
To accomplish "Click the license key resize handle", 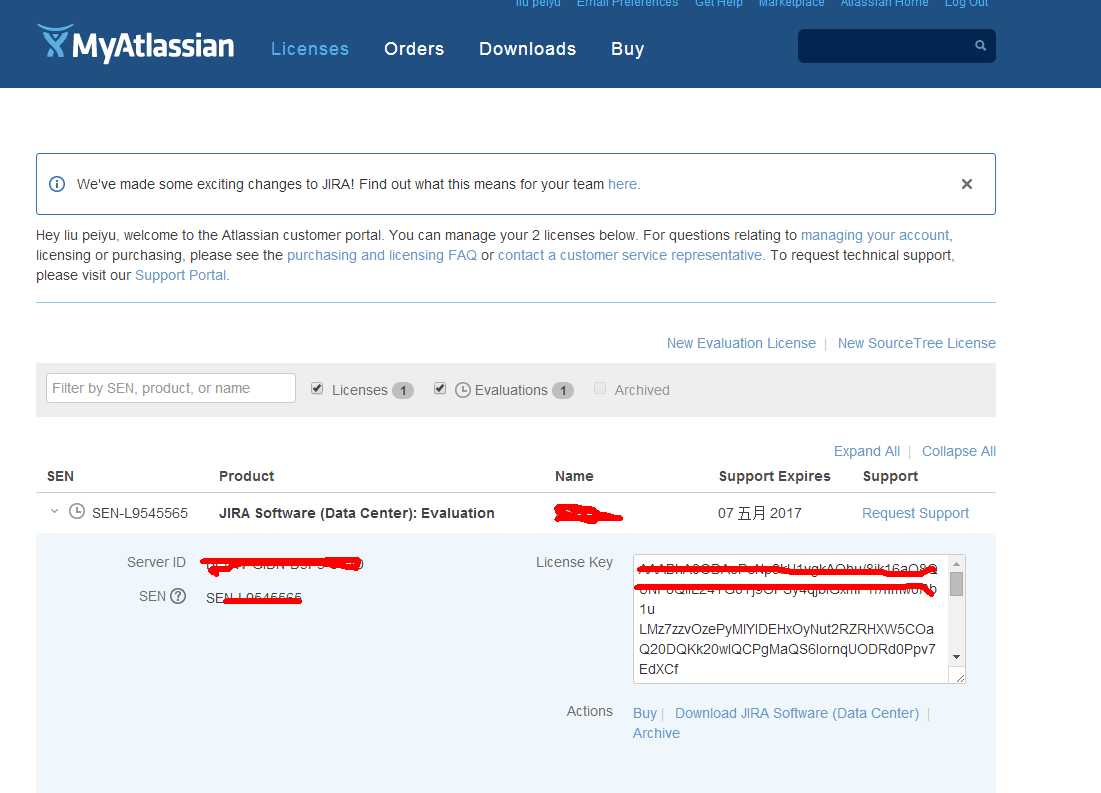I will click(x=960, y=677).
